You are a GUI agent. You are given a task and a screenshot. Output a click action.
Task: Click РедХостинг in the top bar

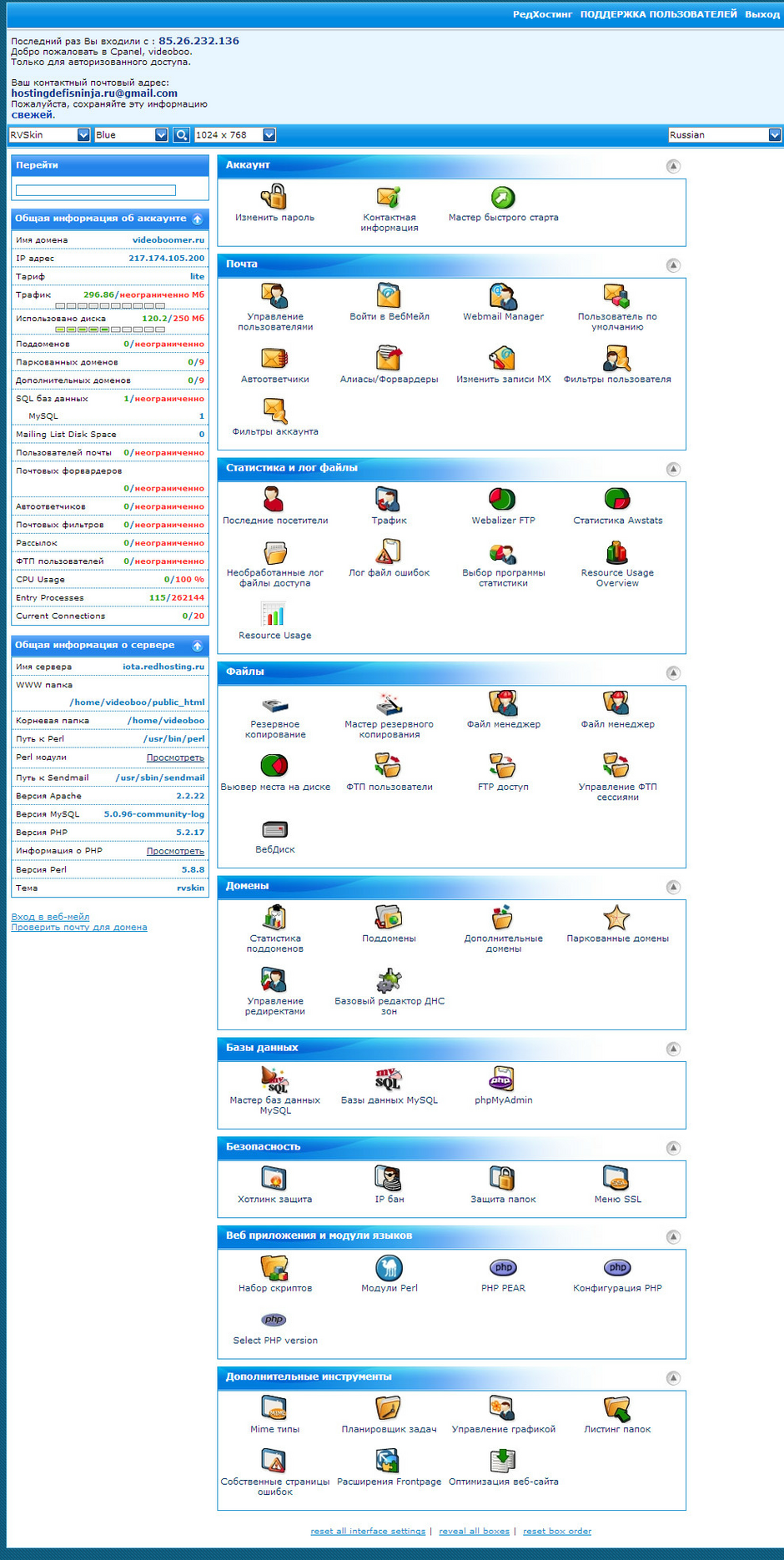pyautogui.click(x=542, y=14)
